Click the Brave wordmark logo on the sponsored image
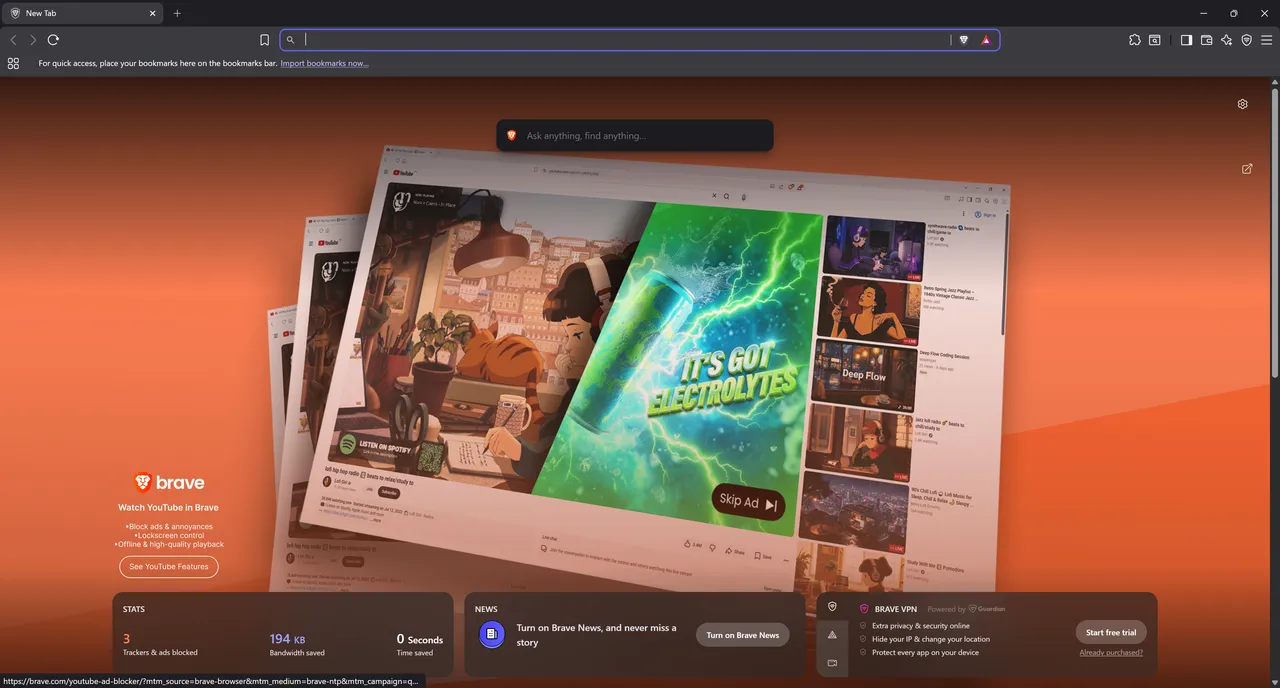The height and width of the screenshot is (688, 1280). click(x=169, y=483)
